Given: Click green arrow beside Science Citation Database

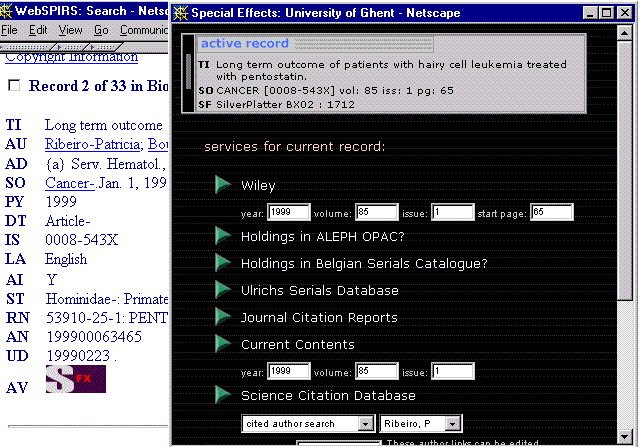Looking at the screenshot, I should (x=224, y=395).
